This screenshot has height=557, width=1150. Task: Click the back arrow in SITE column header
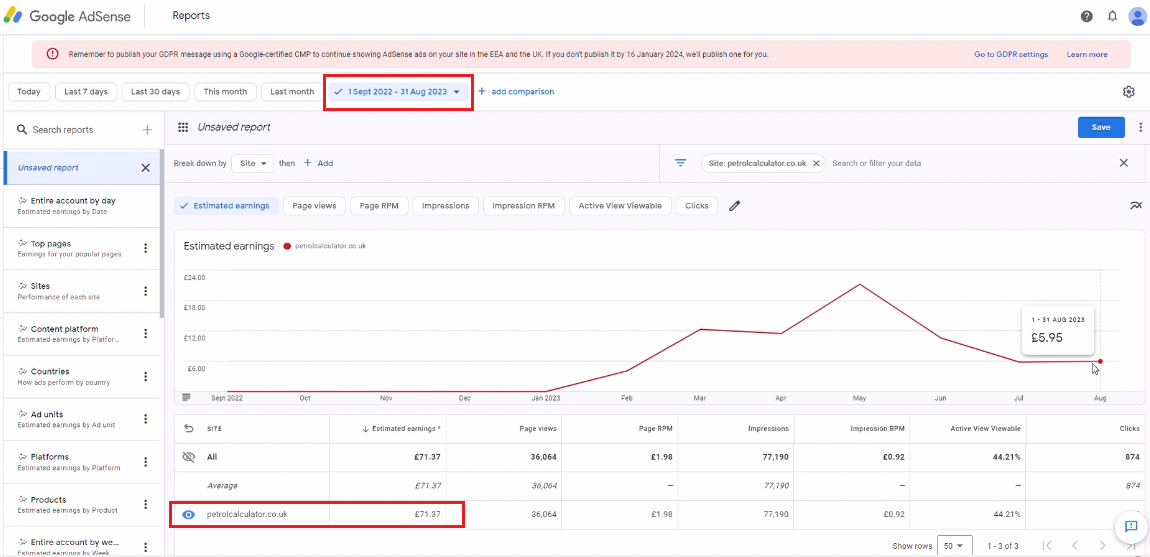[x=188, y=429]
